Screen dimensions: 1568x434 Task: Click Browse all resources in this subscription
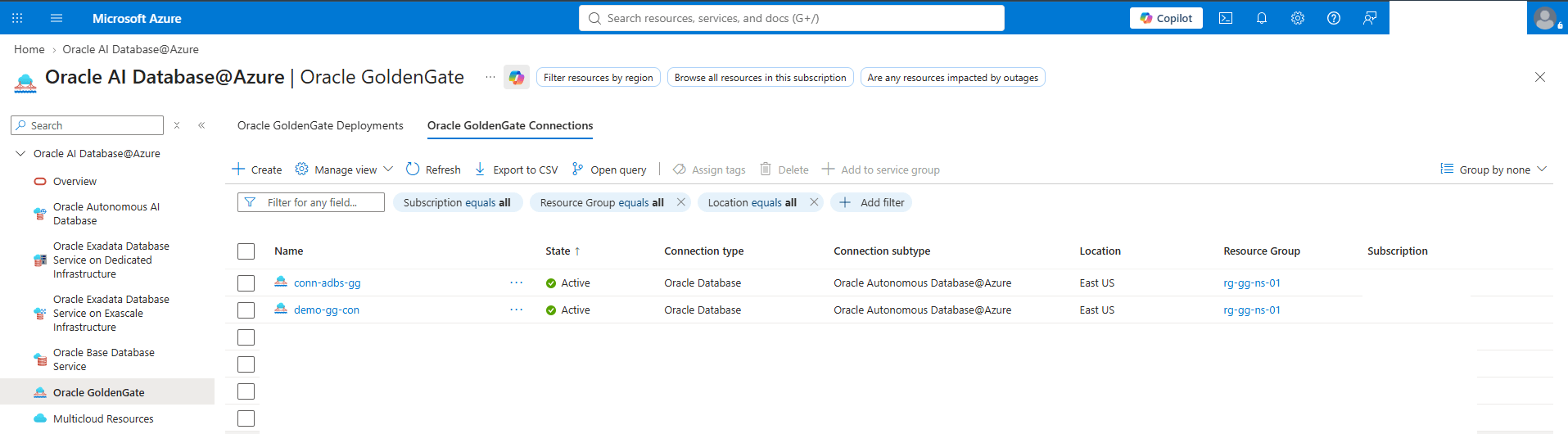pos(760,78)
